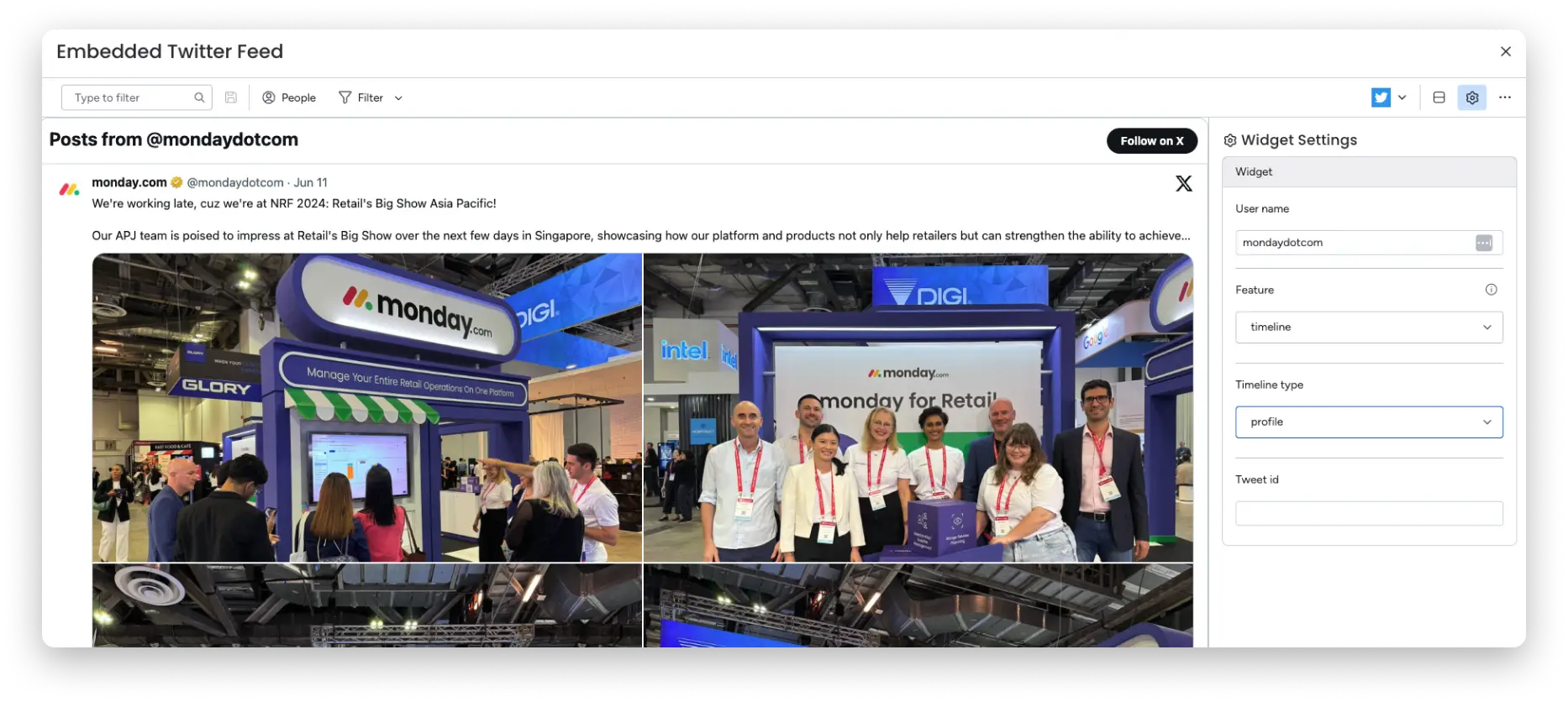Click the save filter disk icon
The width and height of the screenshot is (1568, 702).
pos(230,97)
